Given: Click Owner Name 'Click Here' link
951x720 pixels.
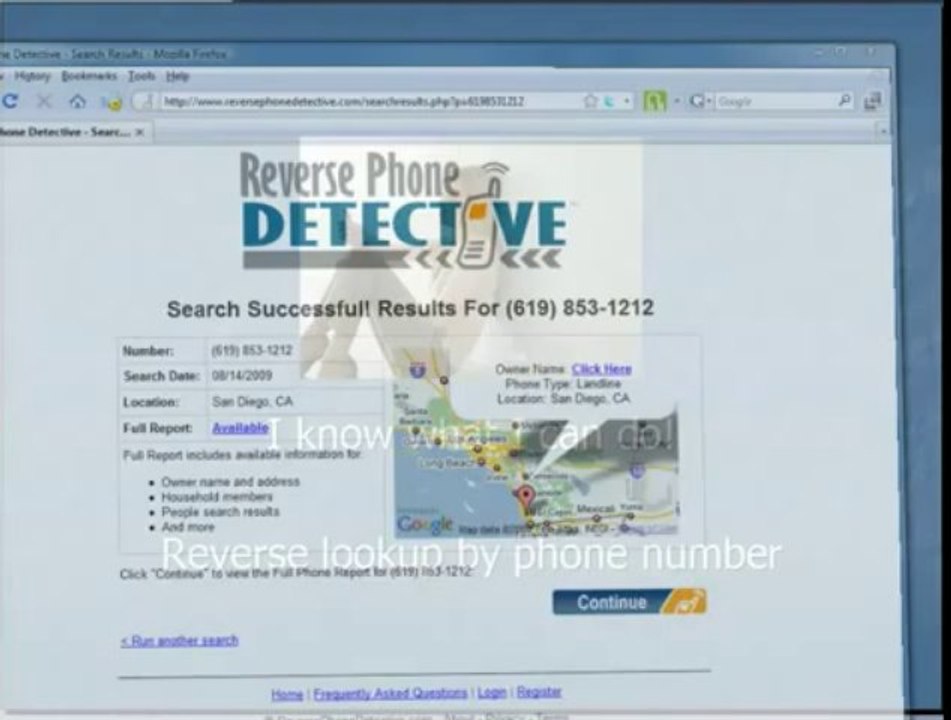Looking at the screenshot, I should [601, 369].
